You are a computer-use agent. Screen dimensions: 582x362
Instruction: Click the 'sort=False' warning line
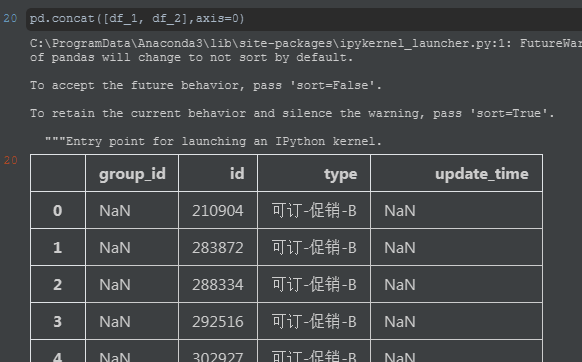(206, 85)
